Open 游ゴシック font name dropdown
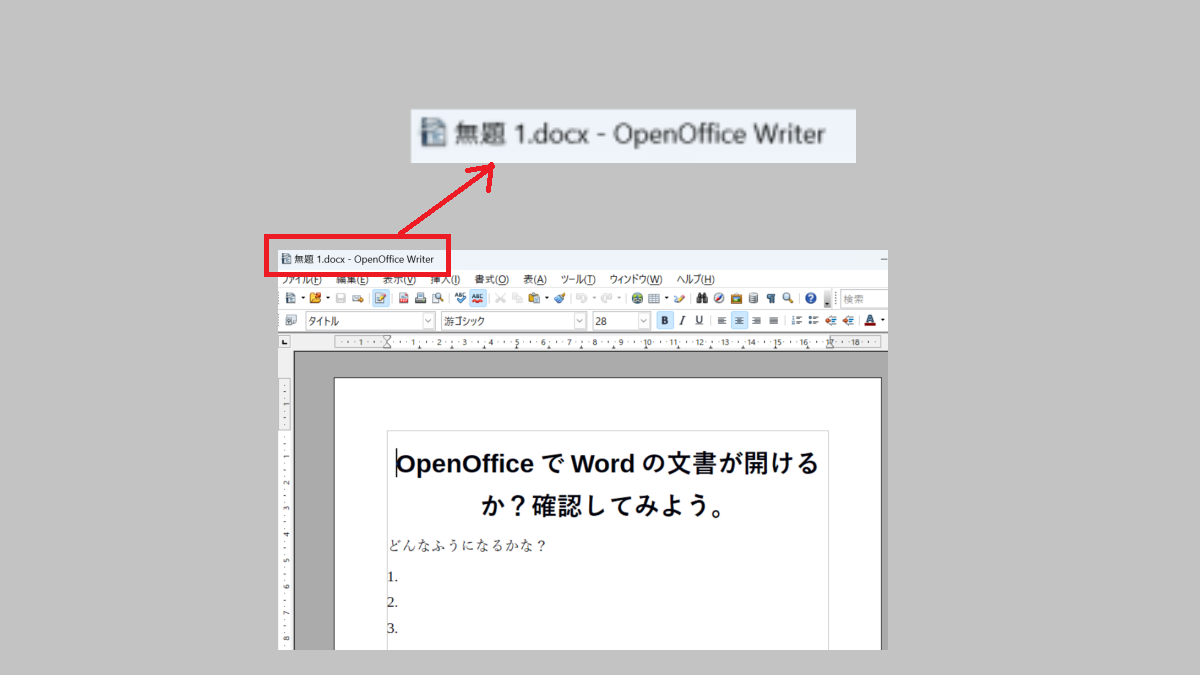Screen dimensions: 1200x675 pos(579,321)
